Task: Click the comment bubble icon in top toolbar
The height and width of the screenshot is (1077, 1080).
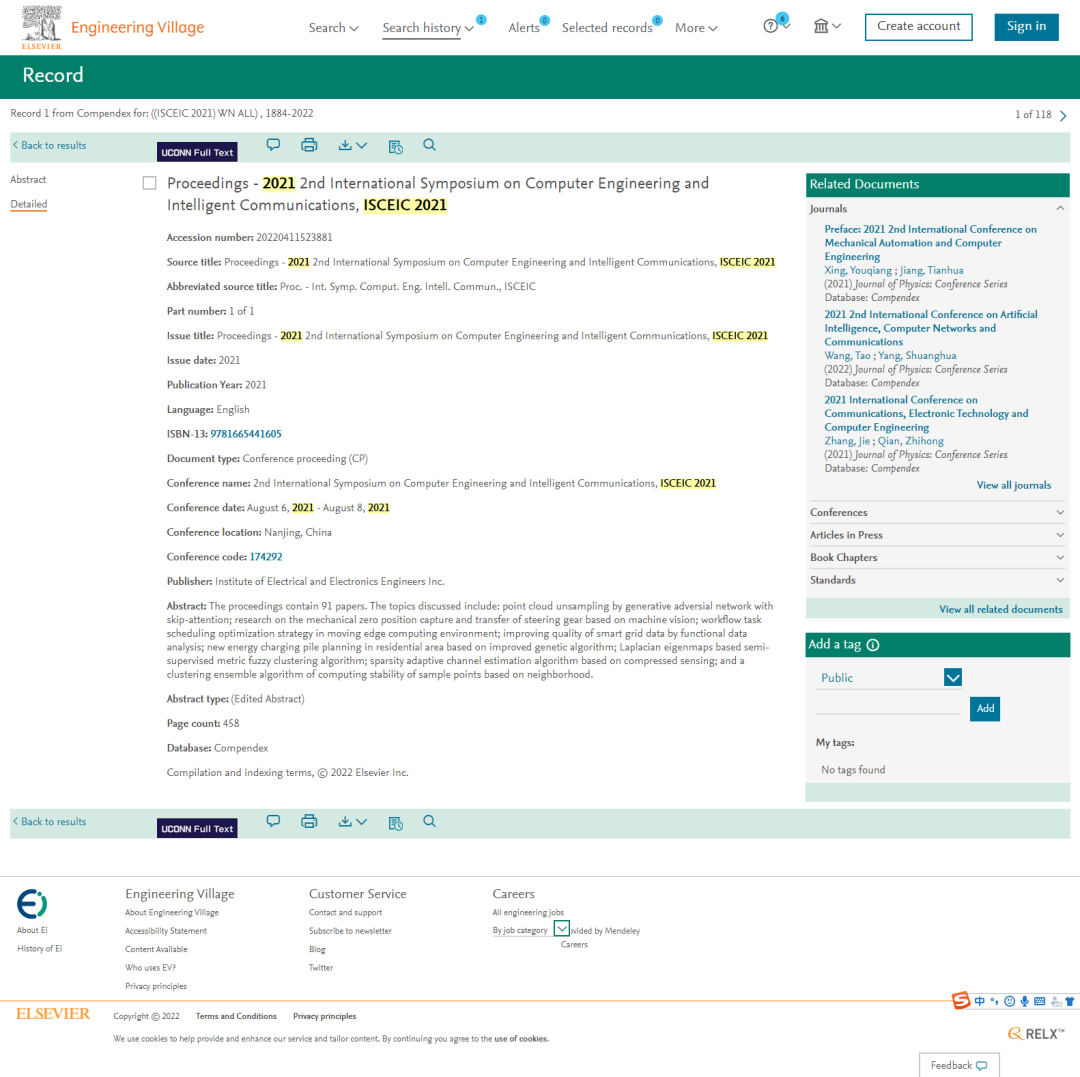Action: [273, 145]
